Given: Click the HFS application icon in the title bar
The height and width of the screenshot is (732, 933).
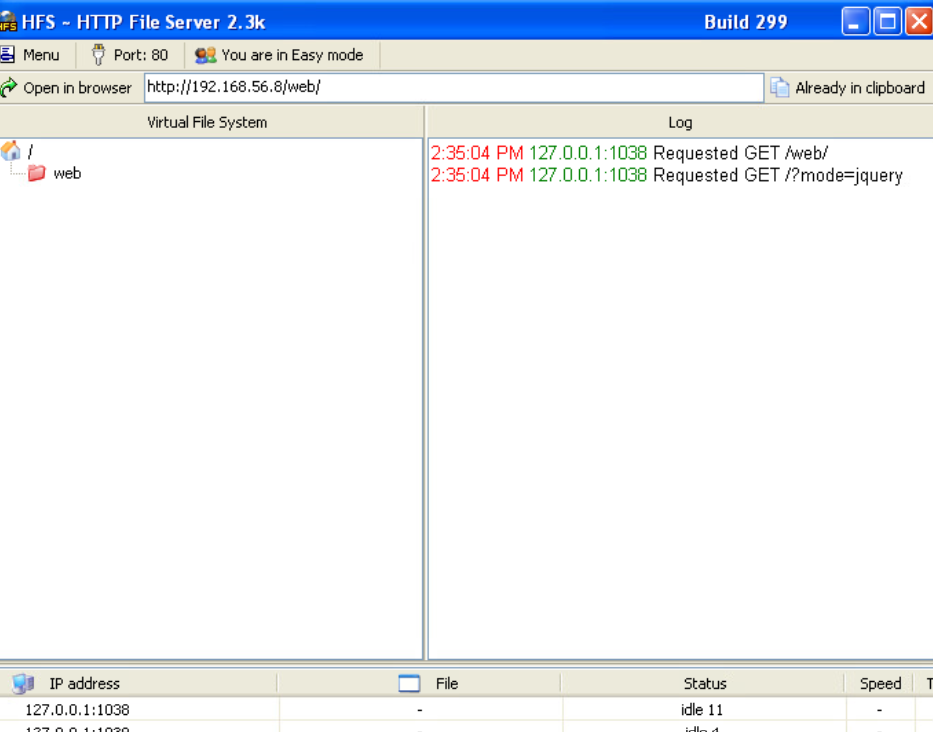Looking at the screenshot, I should point(8,22).
